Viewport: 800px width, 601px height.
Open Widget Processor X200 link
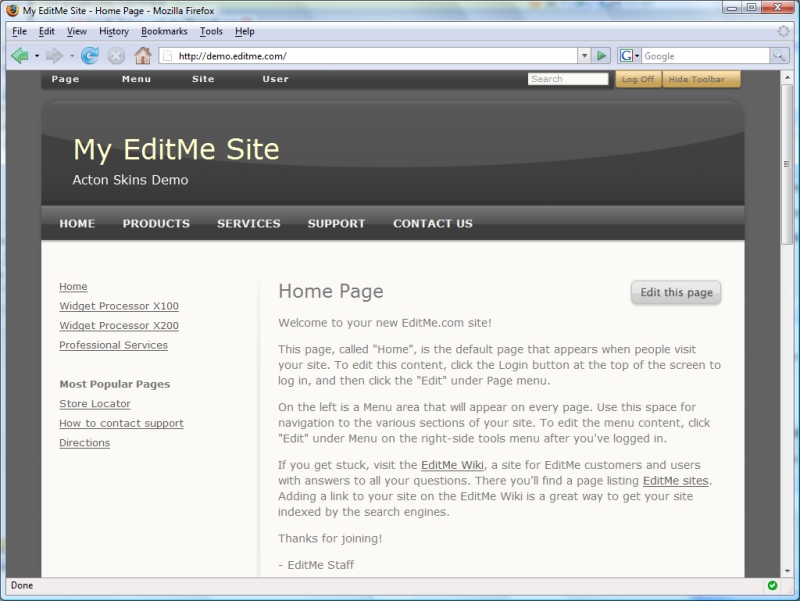pyautogui.click(x=119, y=325)
